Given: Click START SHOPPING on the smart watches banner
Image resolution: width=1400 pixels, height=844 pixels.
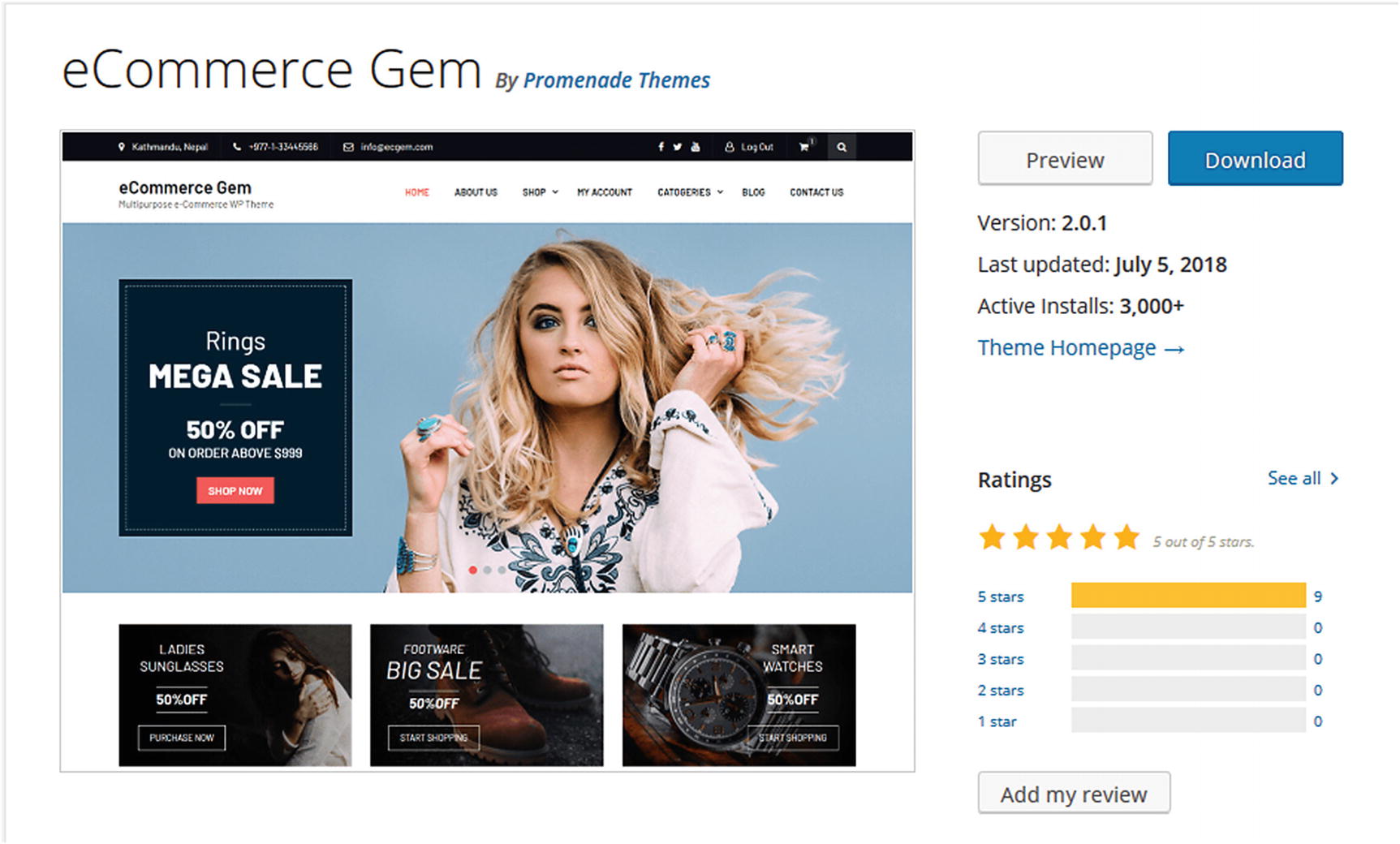Looking at the screenshot, I should coord(793,738).
